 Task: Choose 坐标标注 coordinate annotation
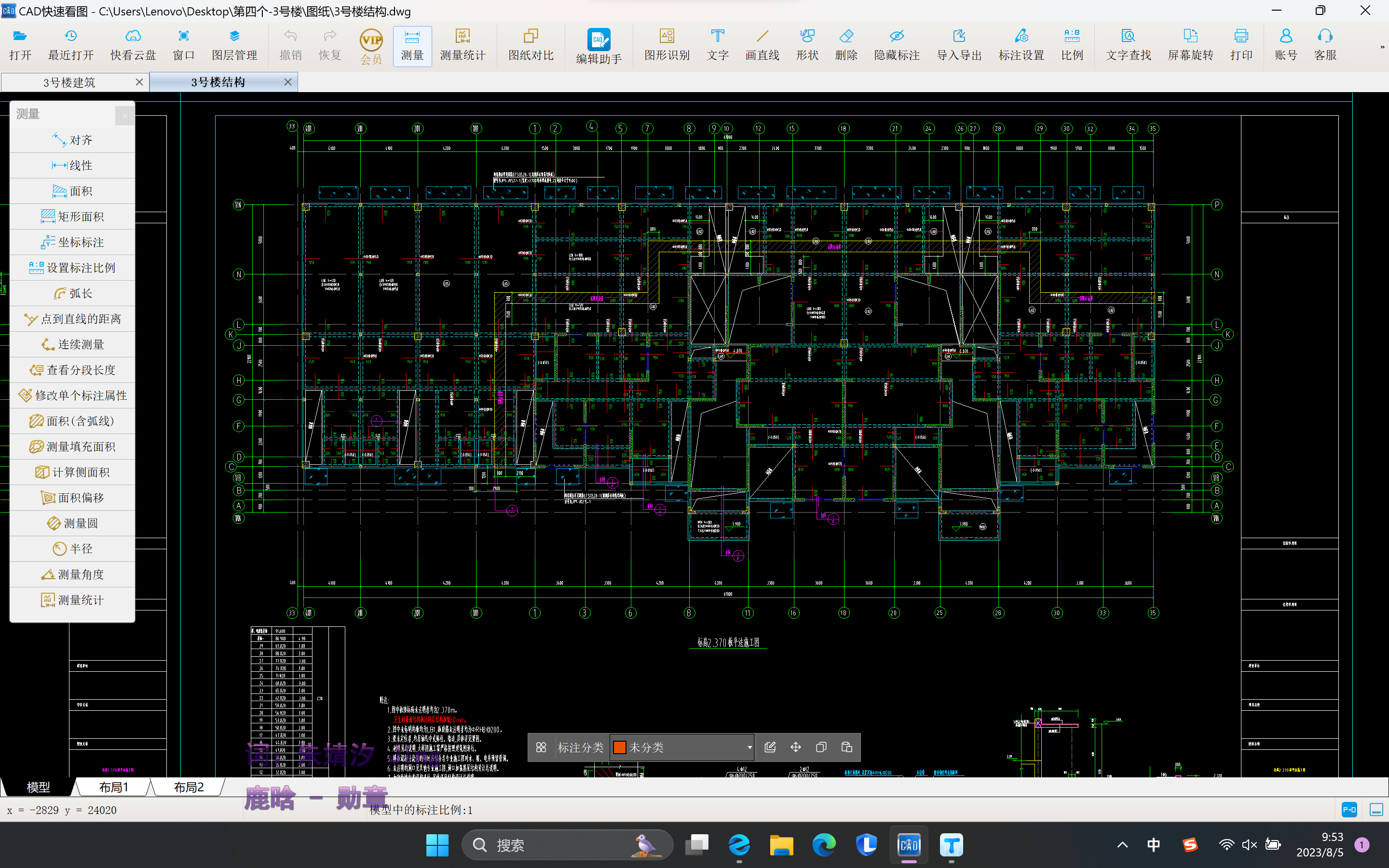point(72,242)
